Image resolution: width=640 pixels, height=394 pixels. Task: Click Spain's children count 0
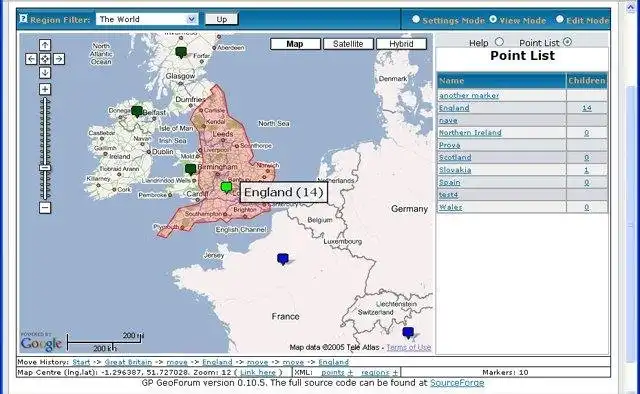(x=587, y=182)
